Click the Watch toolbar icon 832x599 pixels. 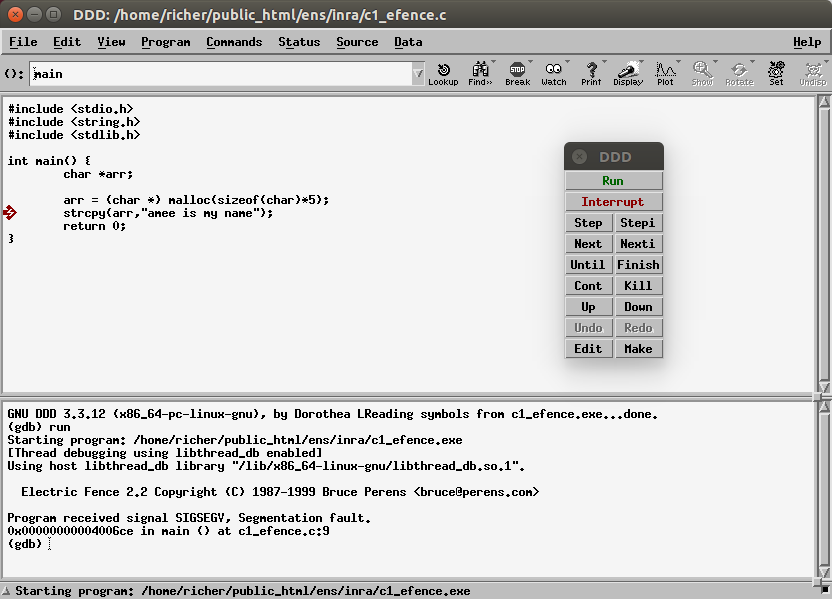[x=554, y=73]
